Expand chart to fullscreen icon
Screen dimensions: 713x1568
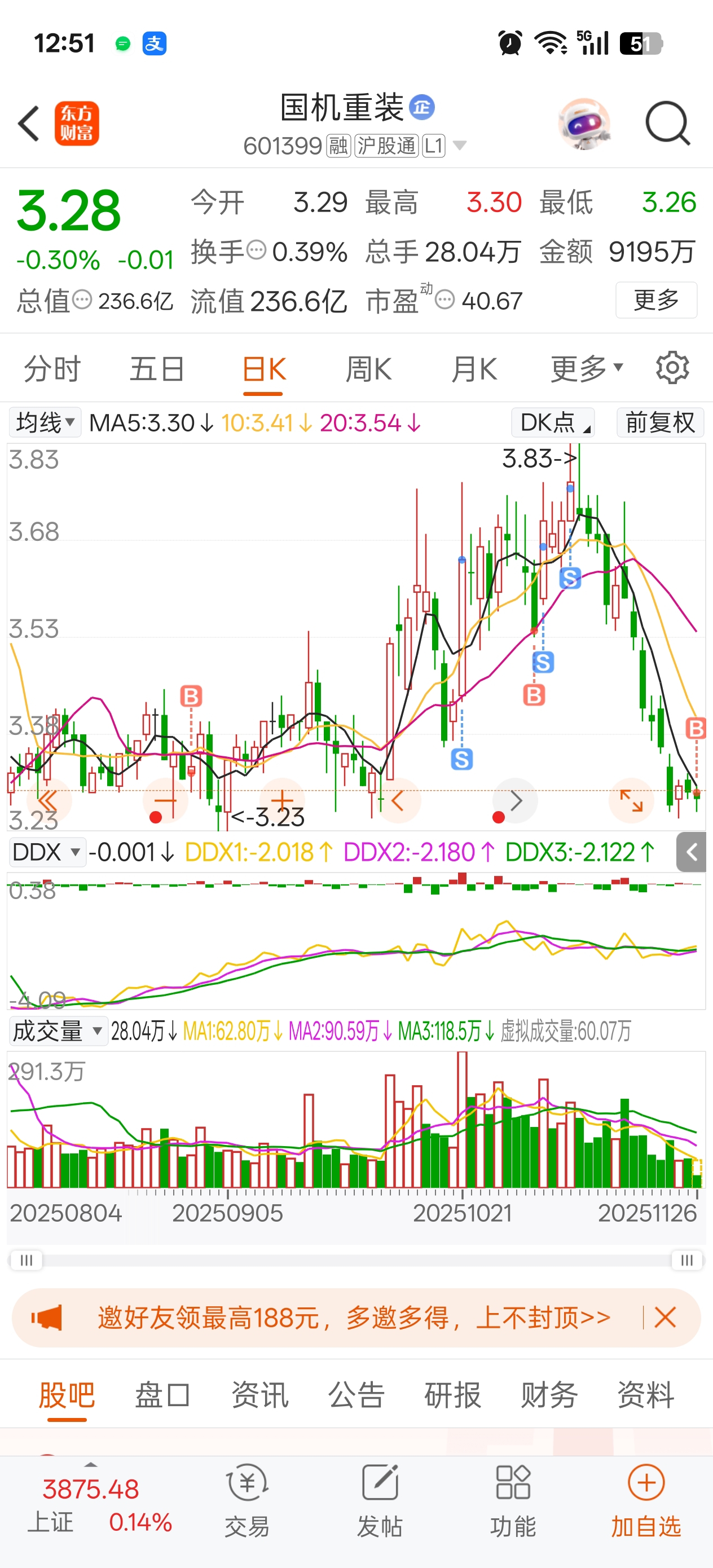(631, 800)
